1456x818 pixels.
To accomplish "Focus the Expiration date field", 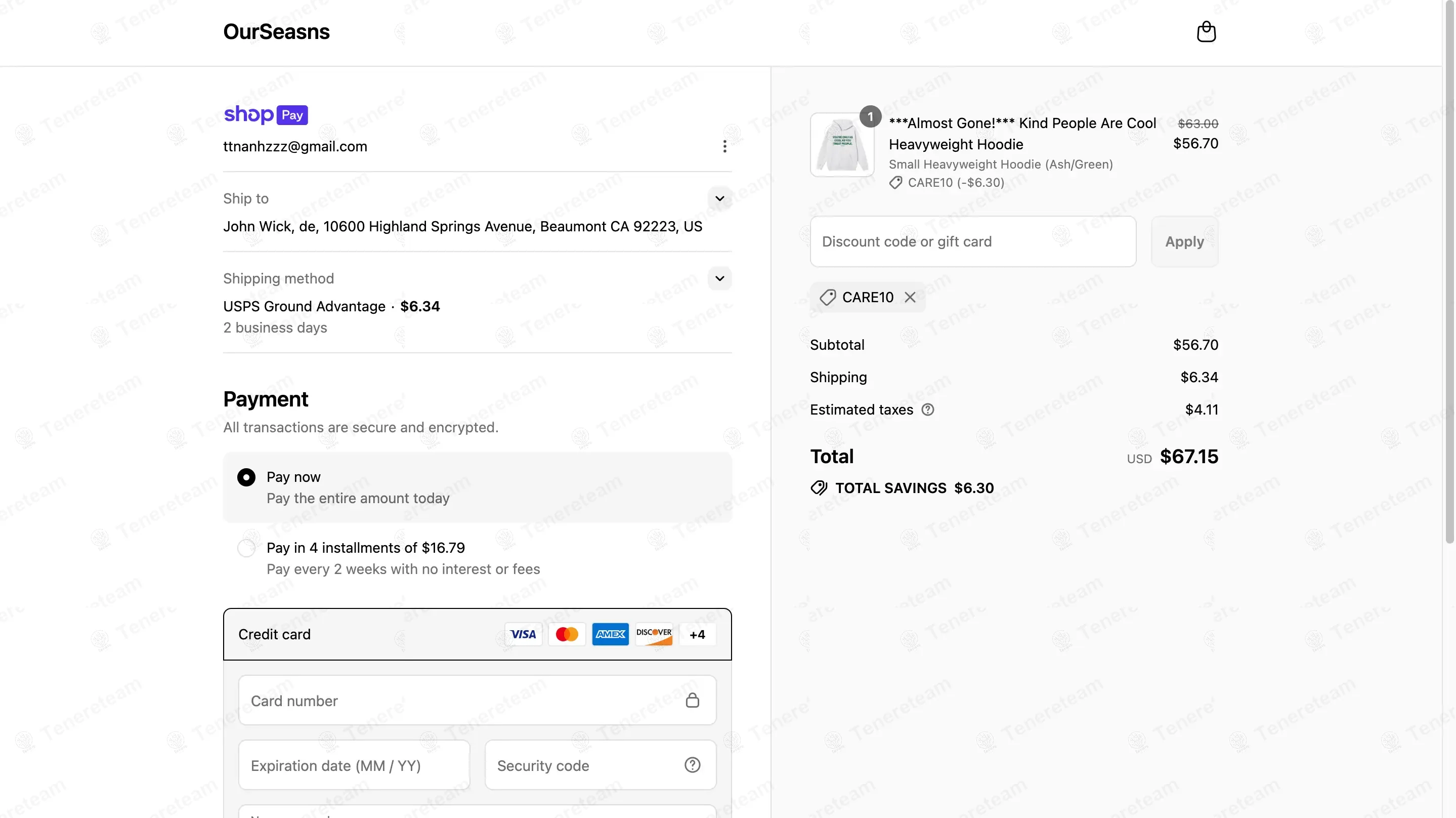I will (354, 765).
